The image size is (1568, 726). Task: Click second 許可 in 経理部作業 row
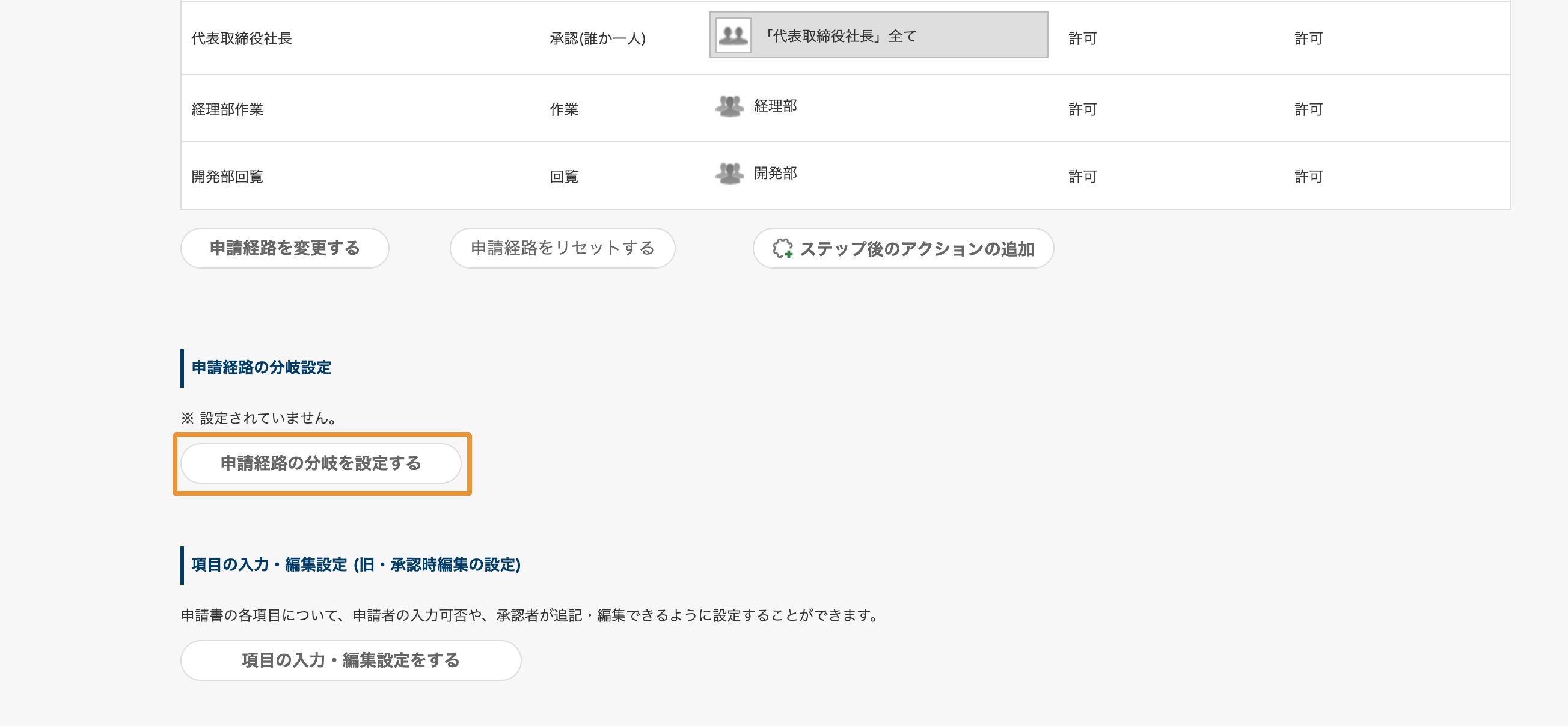(1308, 109)
